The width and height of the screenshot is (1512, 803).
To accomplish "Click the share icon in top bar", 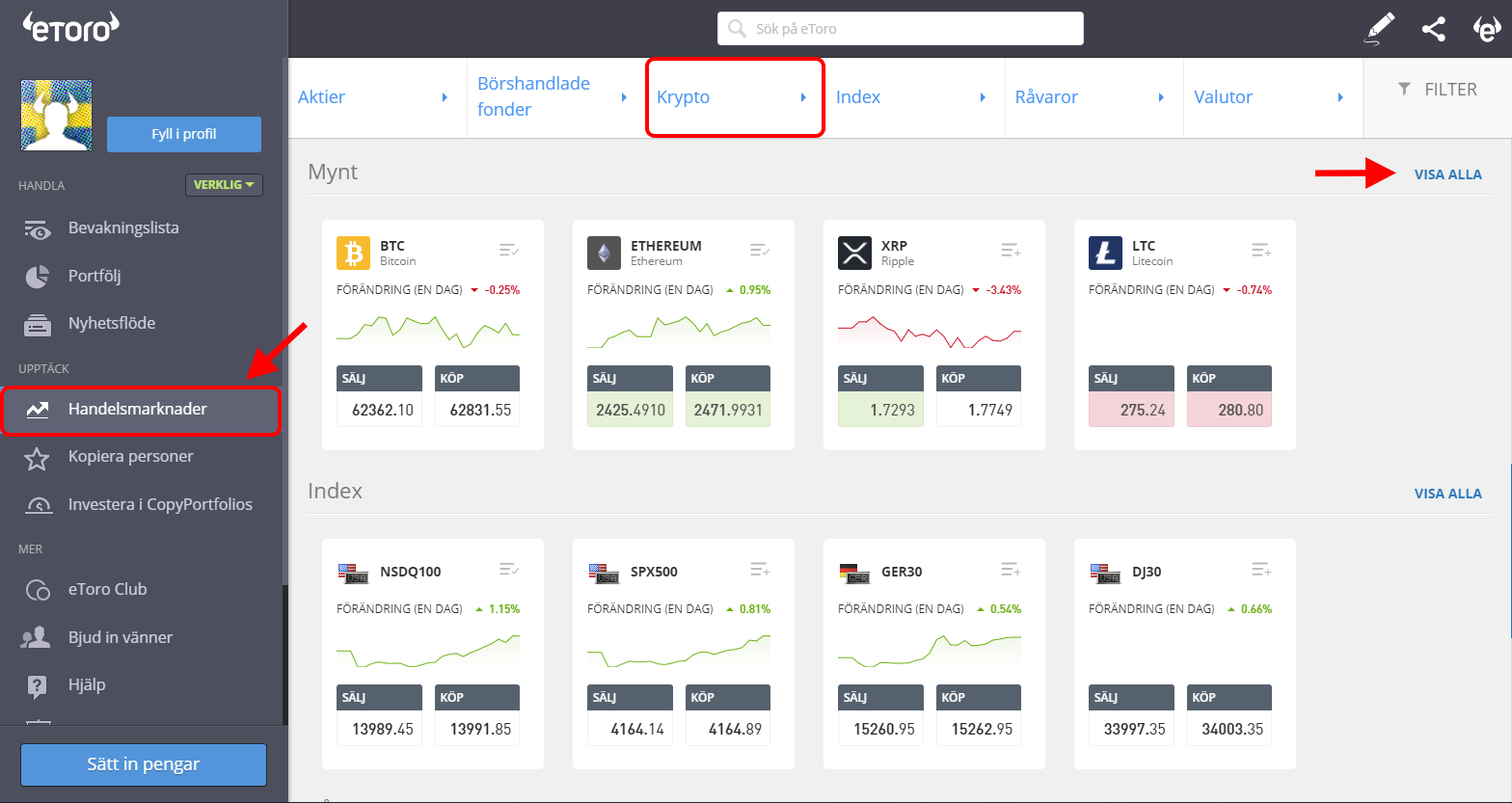I will 1434,29.
